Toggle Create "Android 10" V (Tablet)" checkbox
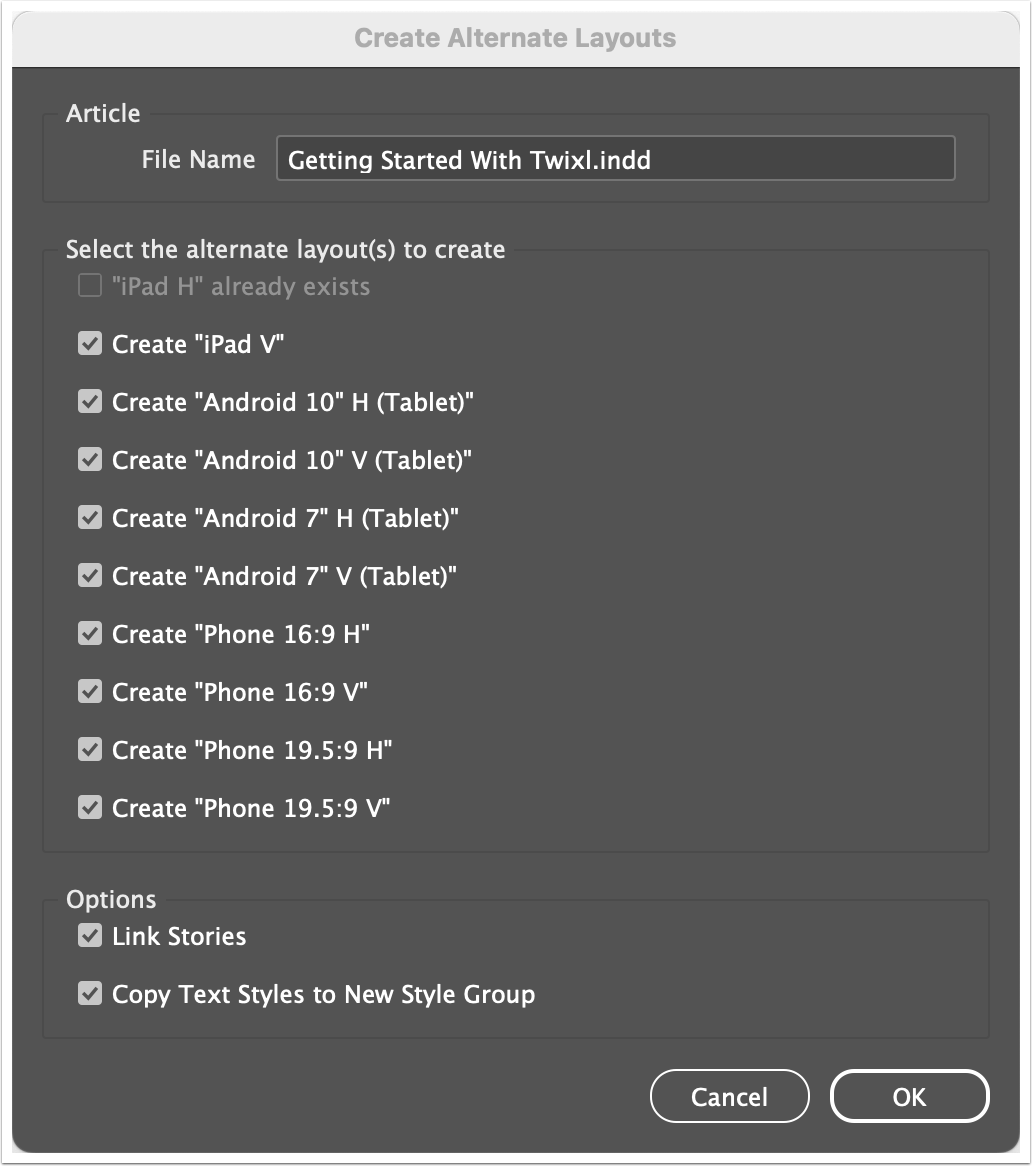 (90, 460)
